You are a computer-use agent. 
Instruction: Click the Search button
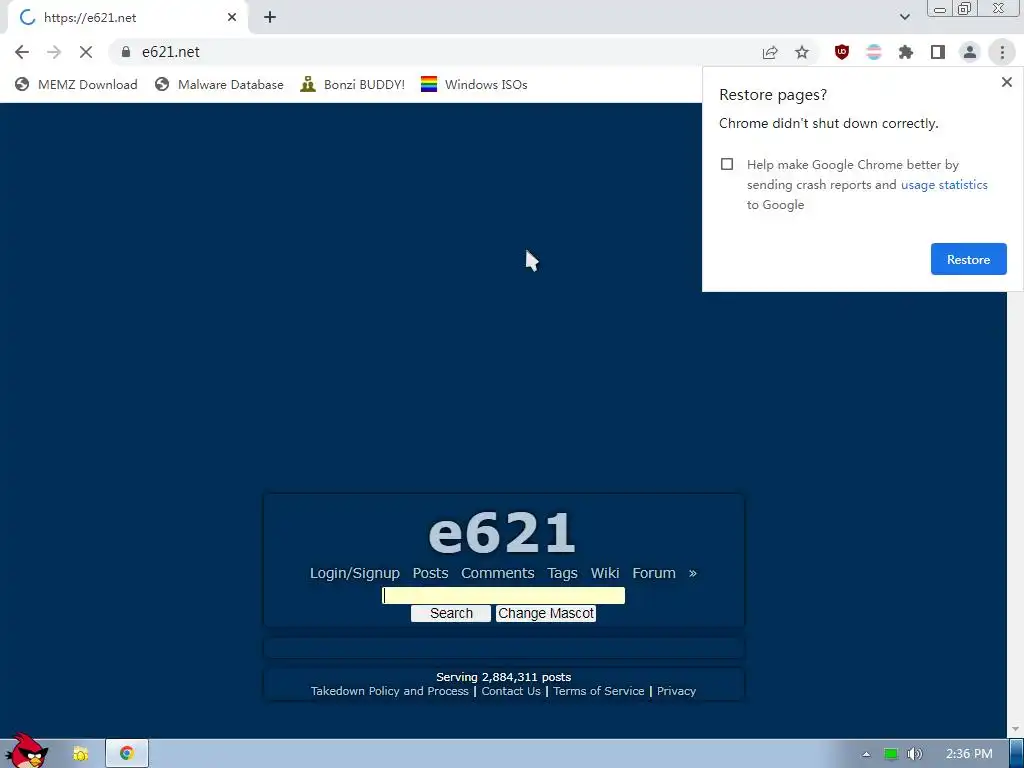pos(451,613)
